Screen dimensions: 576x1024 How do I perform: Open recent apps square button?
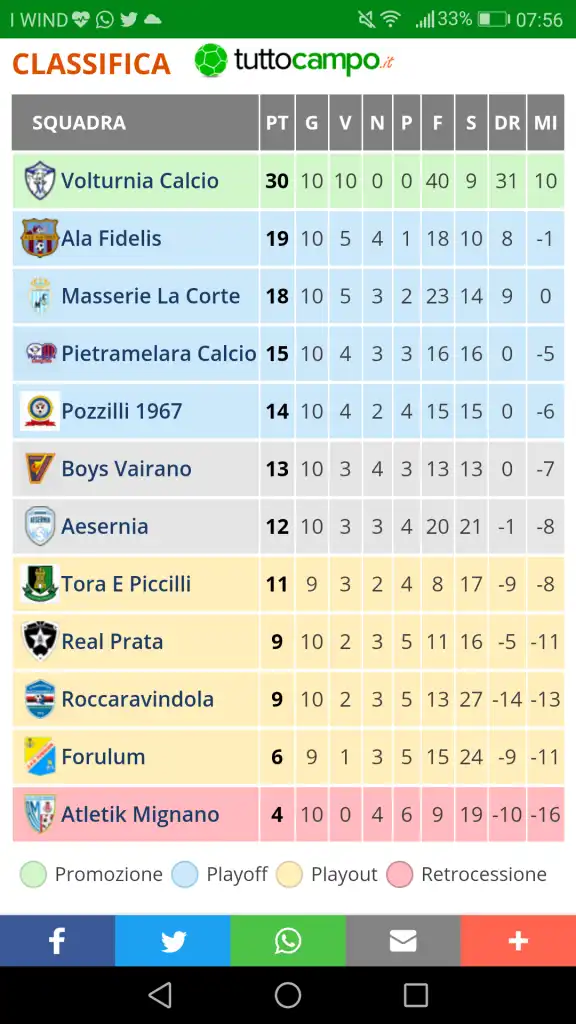416,995
